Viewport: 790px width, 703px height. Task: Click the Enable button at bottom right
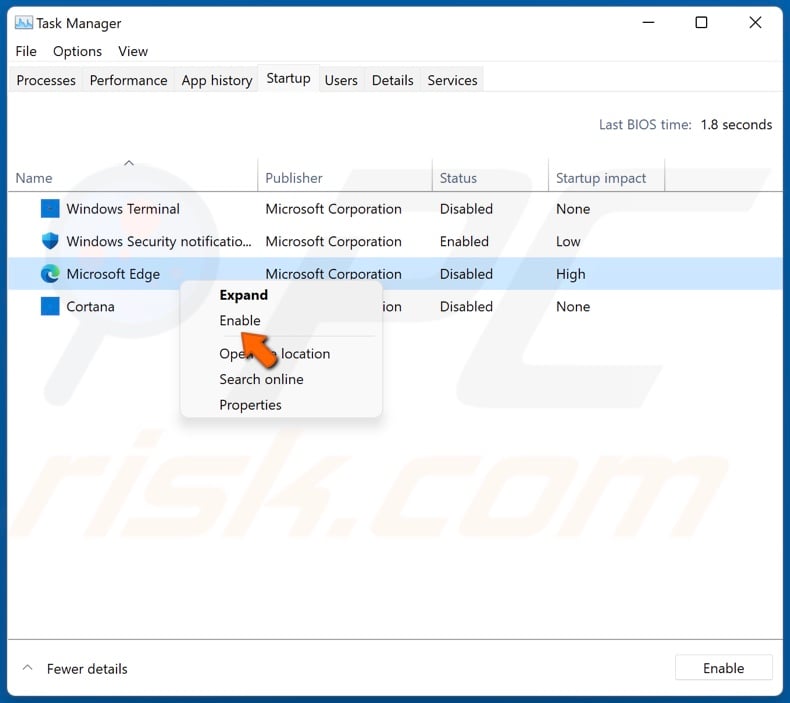[x=723, y=668]
